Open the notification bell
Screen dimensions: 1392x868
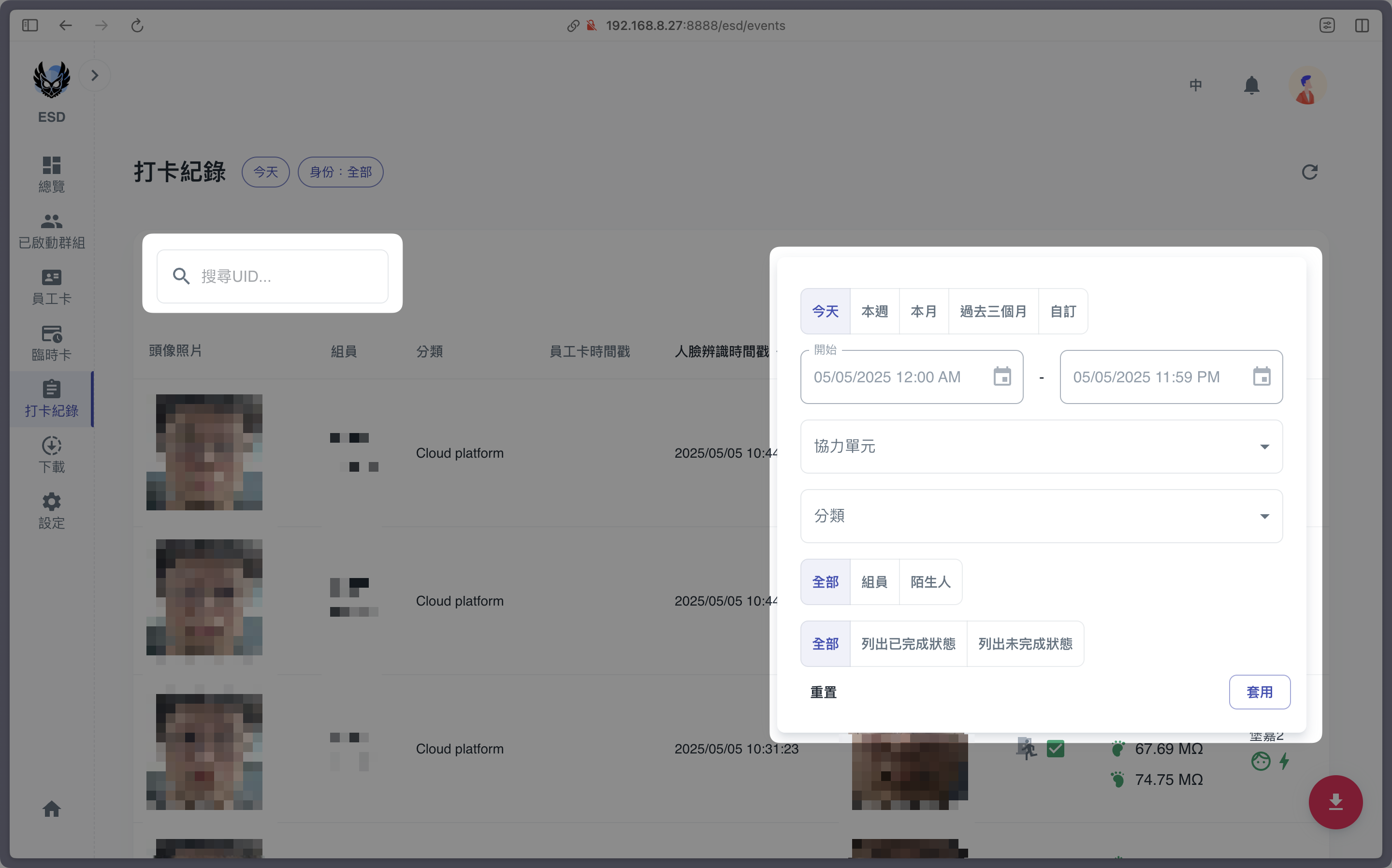(1251, 85)
